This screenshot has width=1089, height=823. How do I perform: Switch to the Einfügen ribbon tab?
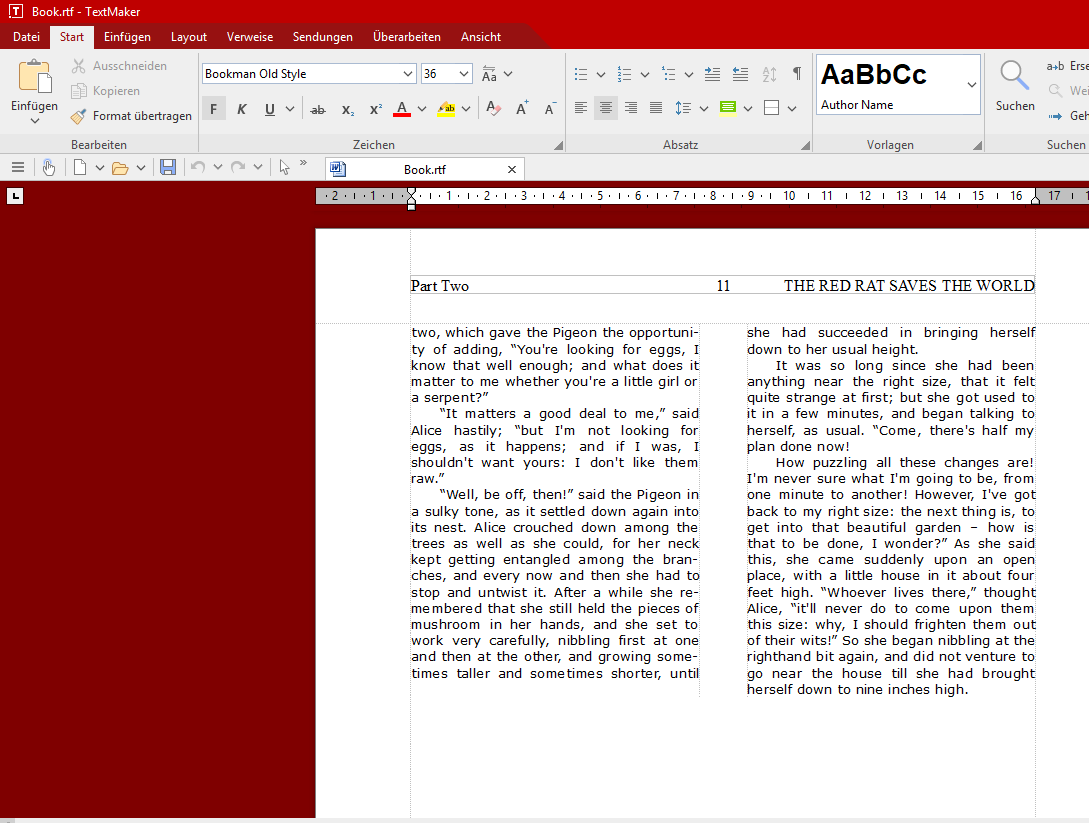(x=127, y=37)
